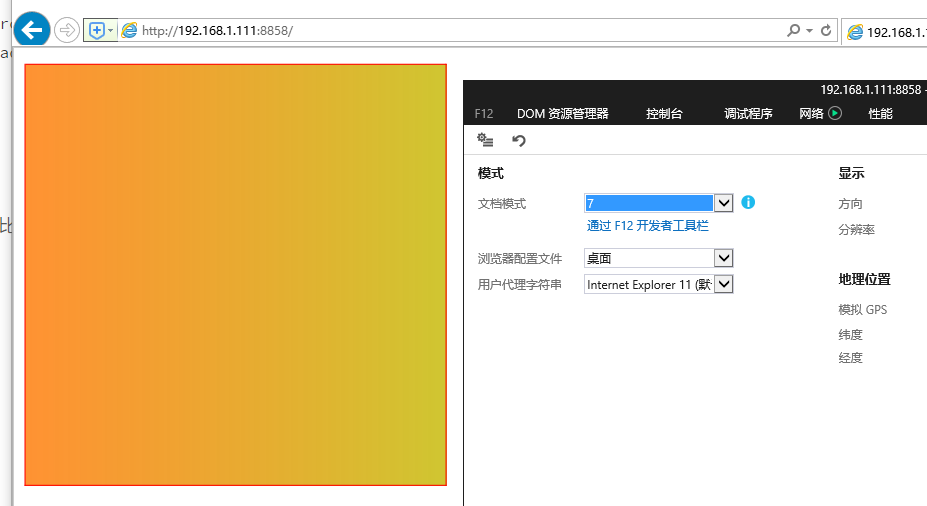This screenshot has height=506, width=927.
Task: Open the 控制台 tab
Action: pos(664,113)
